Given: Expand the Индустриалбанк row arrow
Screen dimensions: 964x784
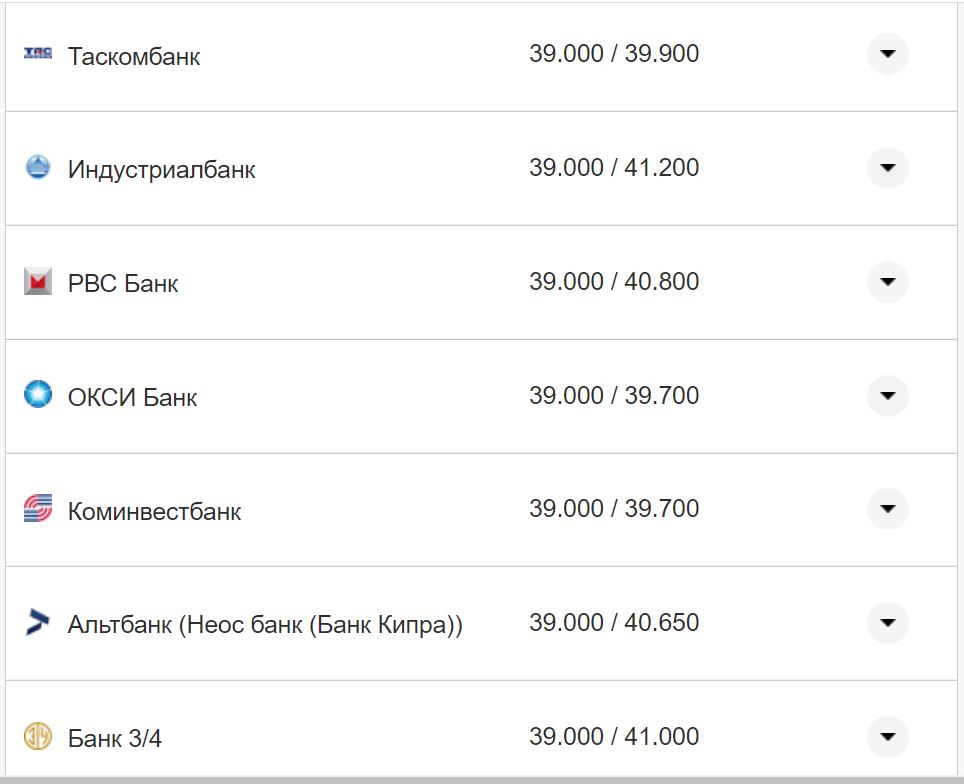Looking at the screenshot, I should pyautogui.click(x=887, y=168).
